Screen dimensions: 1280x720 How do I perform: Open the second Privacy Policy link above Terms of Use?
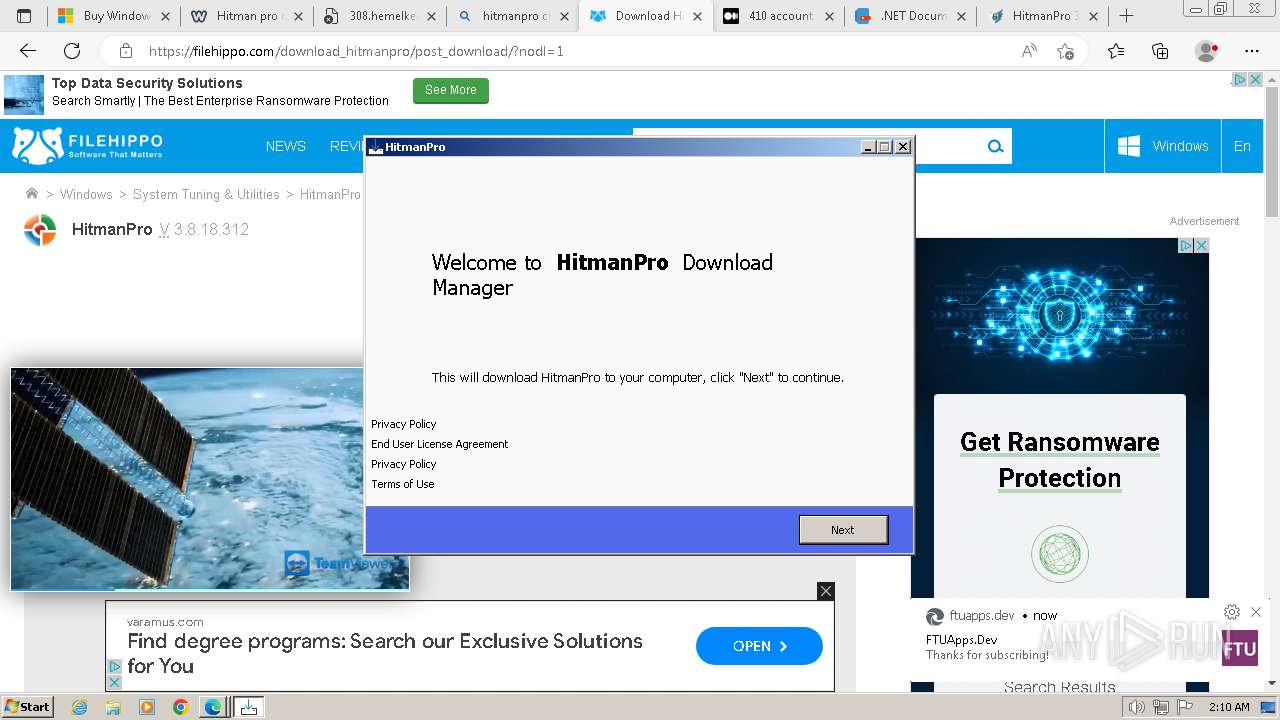(x=403, y=464)
